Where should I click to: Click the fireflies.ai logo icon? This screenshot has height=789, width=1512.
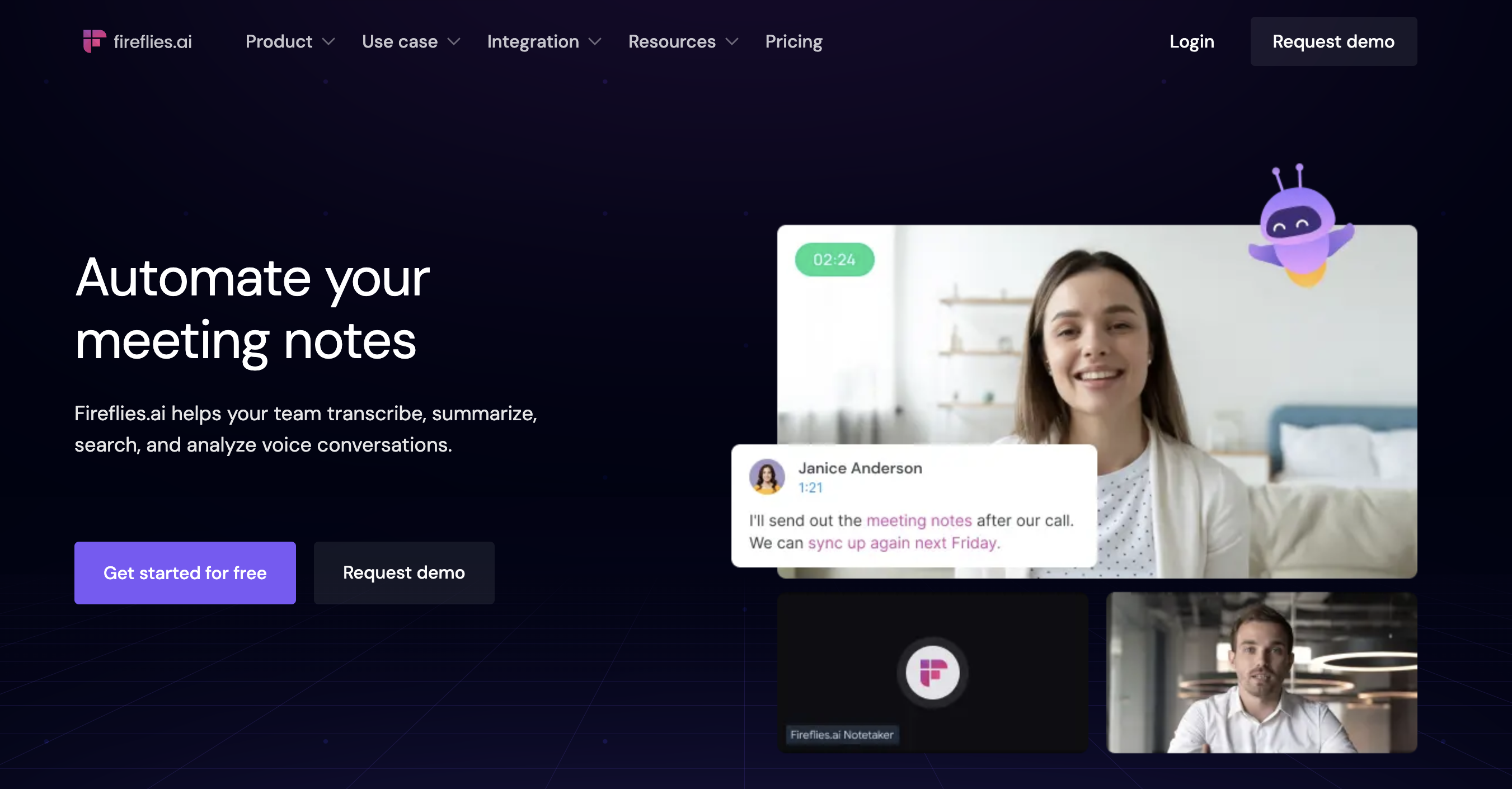click(x=94, y=41)
